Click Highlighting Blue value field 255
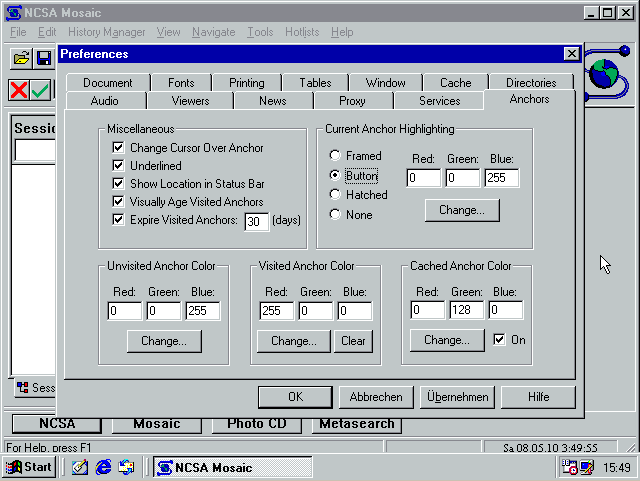The width and height of the screenshot is (640, 481). (502, 178)
